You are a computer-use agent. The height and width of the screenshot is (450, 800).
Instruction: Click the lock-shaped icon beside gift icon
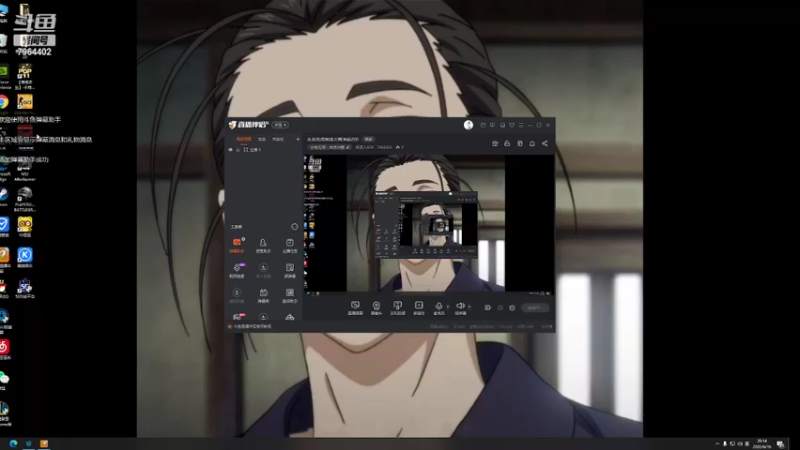coord(507,143)
